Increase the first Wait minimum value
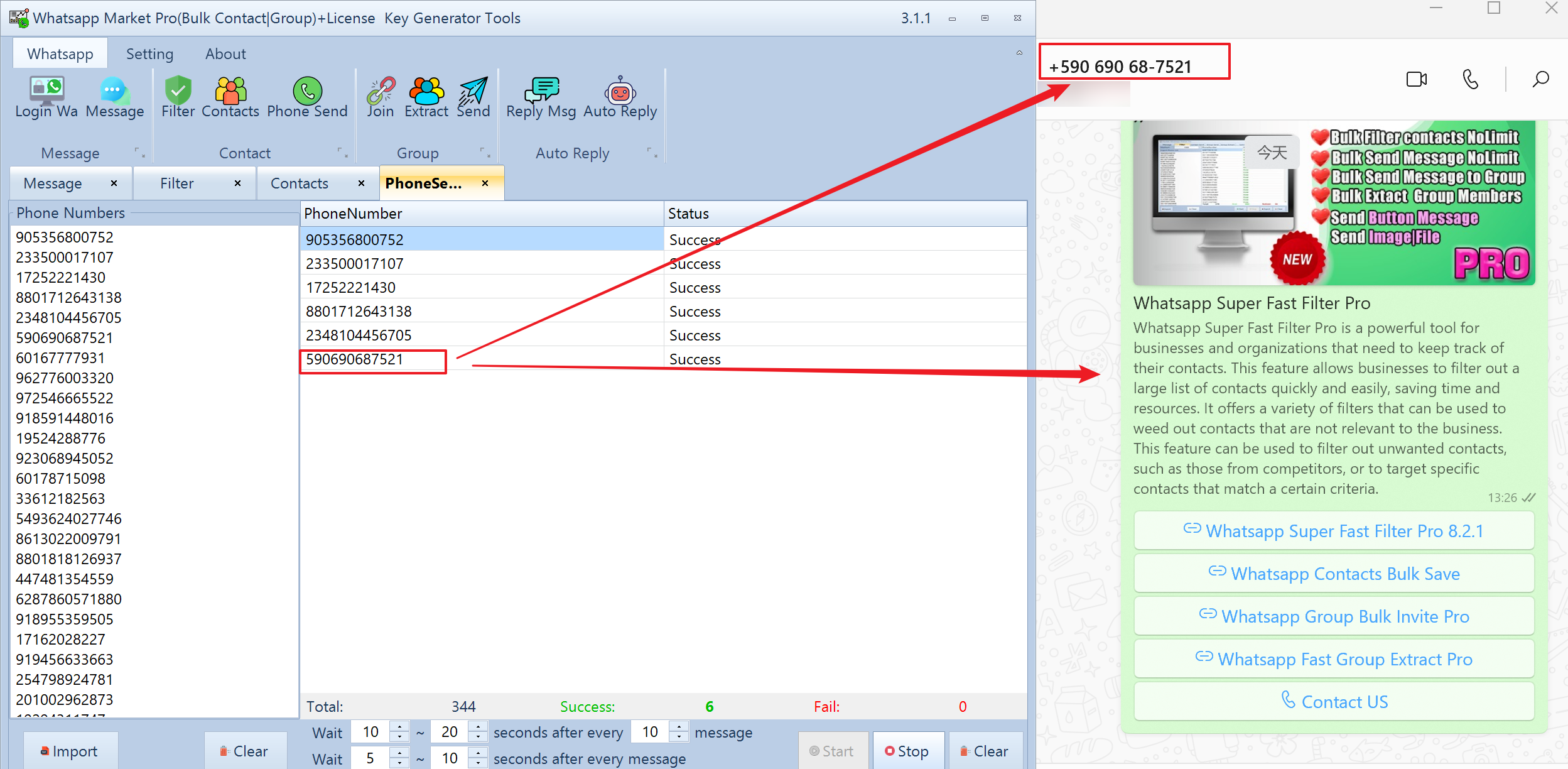This screenshot has height=769, width=1568. 399,726
